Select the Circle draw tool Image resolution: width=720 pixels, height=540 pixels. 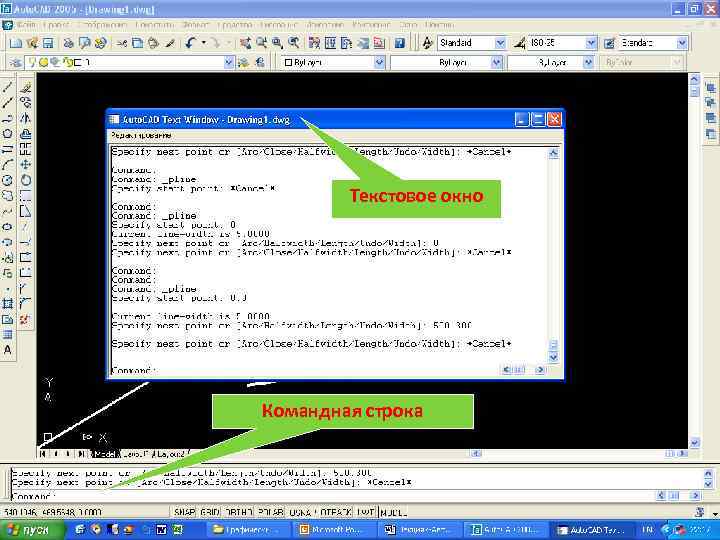tap(7, 180)
